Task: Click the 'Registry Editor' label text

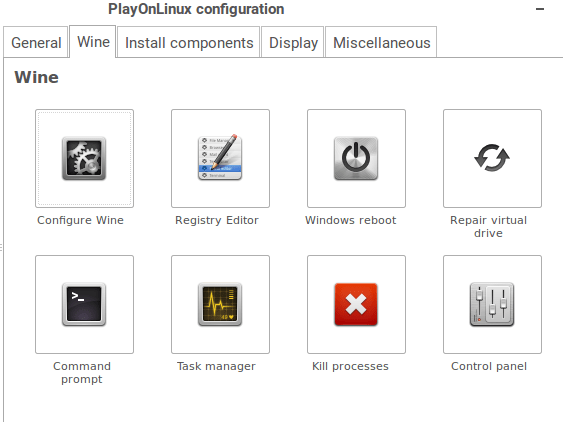Action: click(217, 220)
